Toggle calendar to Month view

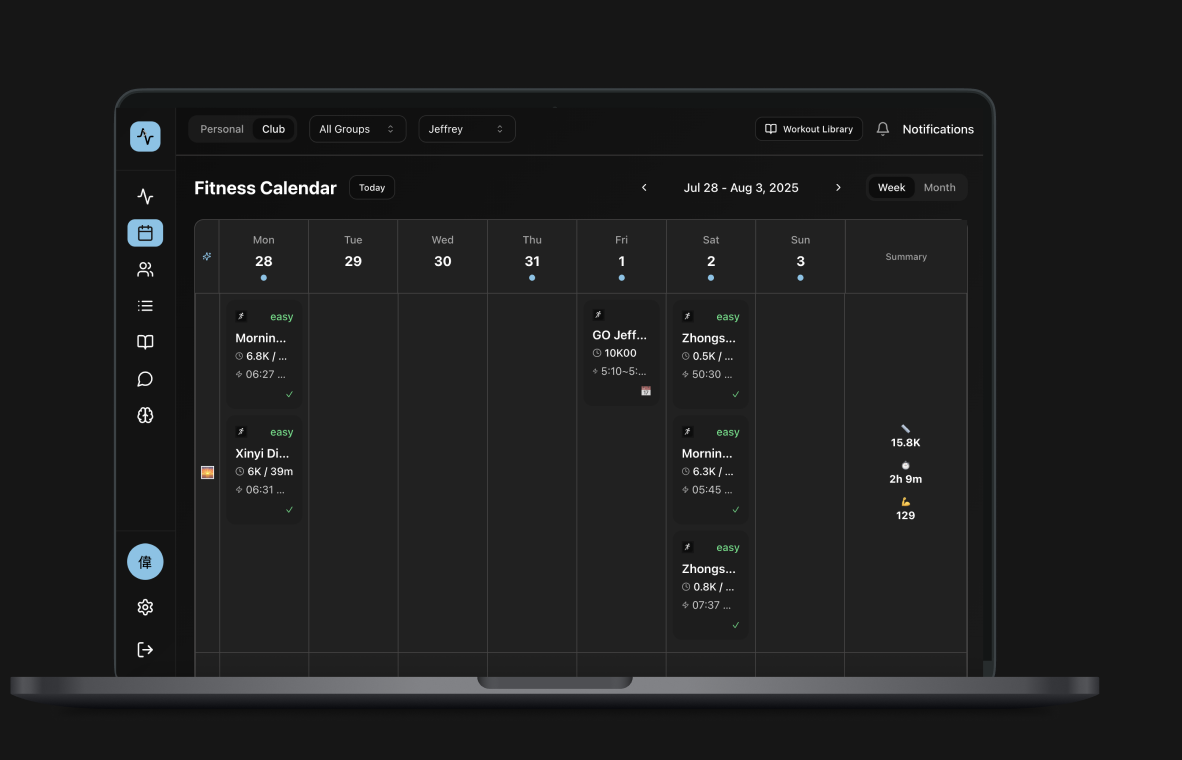pyautogui.click(x=939, y=188)
